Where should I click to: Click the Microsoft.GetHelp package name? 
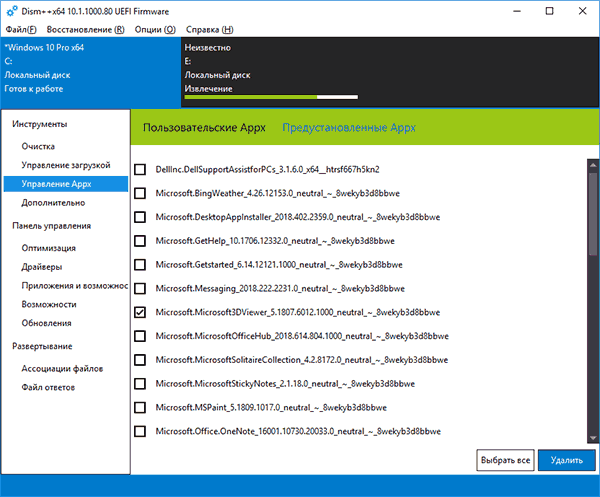(275, 241)
